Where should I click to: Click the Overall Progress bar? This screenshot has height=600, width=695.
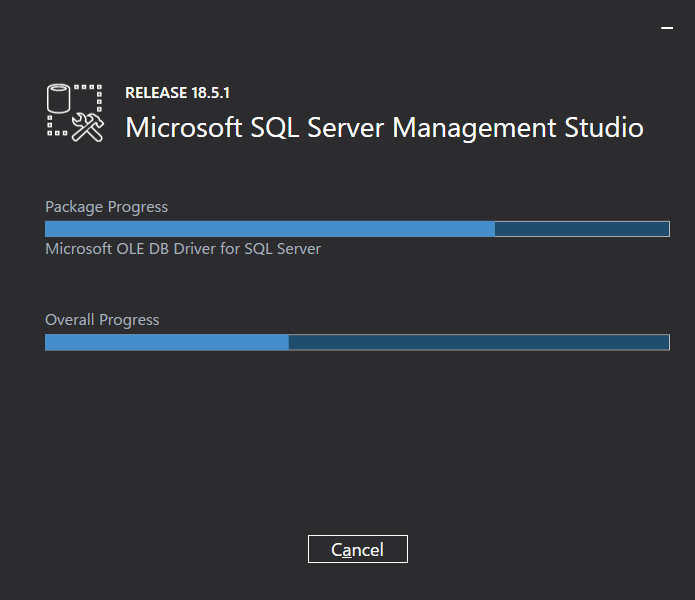click(357, 343)
